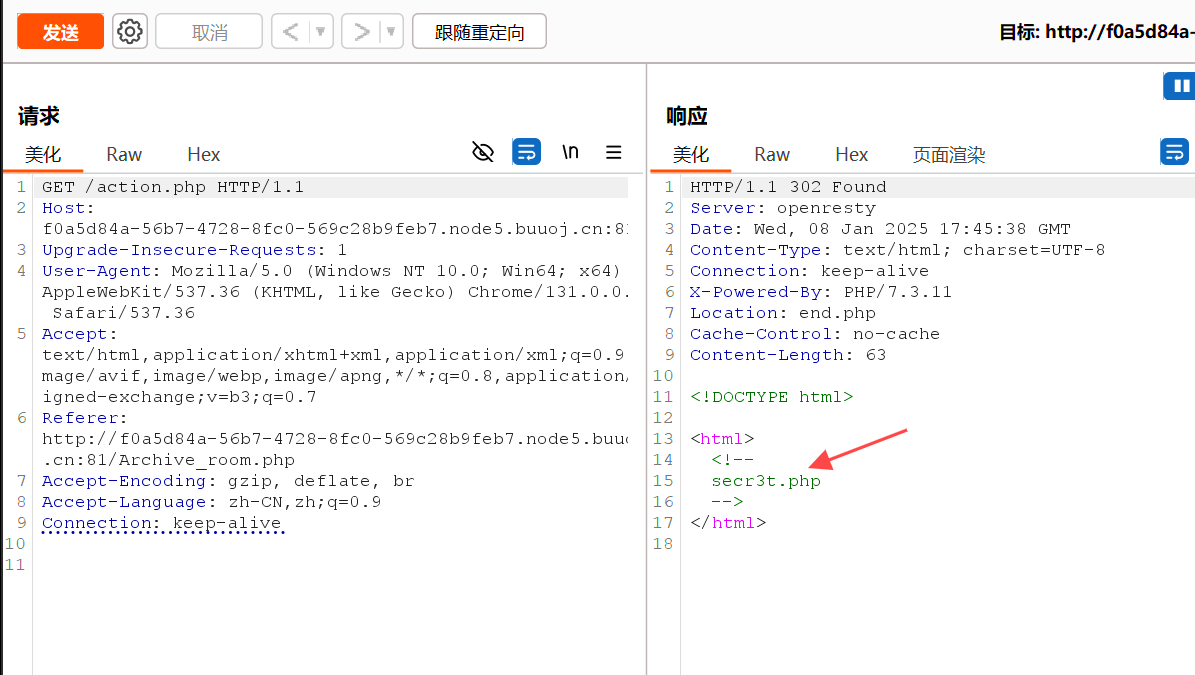Click the secr3t.php text in the response
1195x675 pixels.
coord(766,481)
